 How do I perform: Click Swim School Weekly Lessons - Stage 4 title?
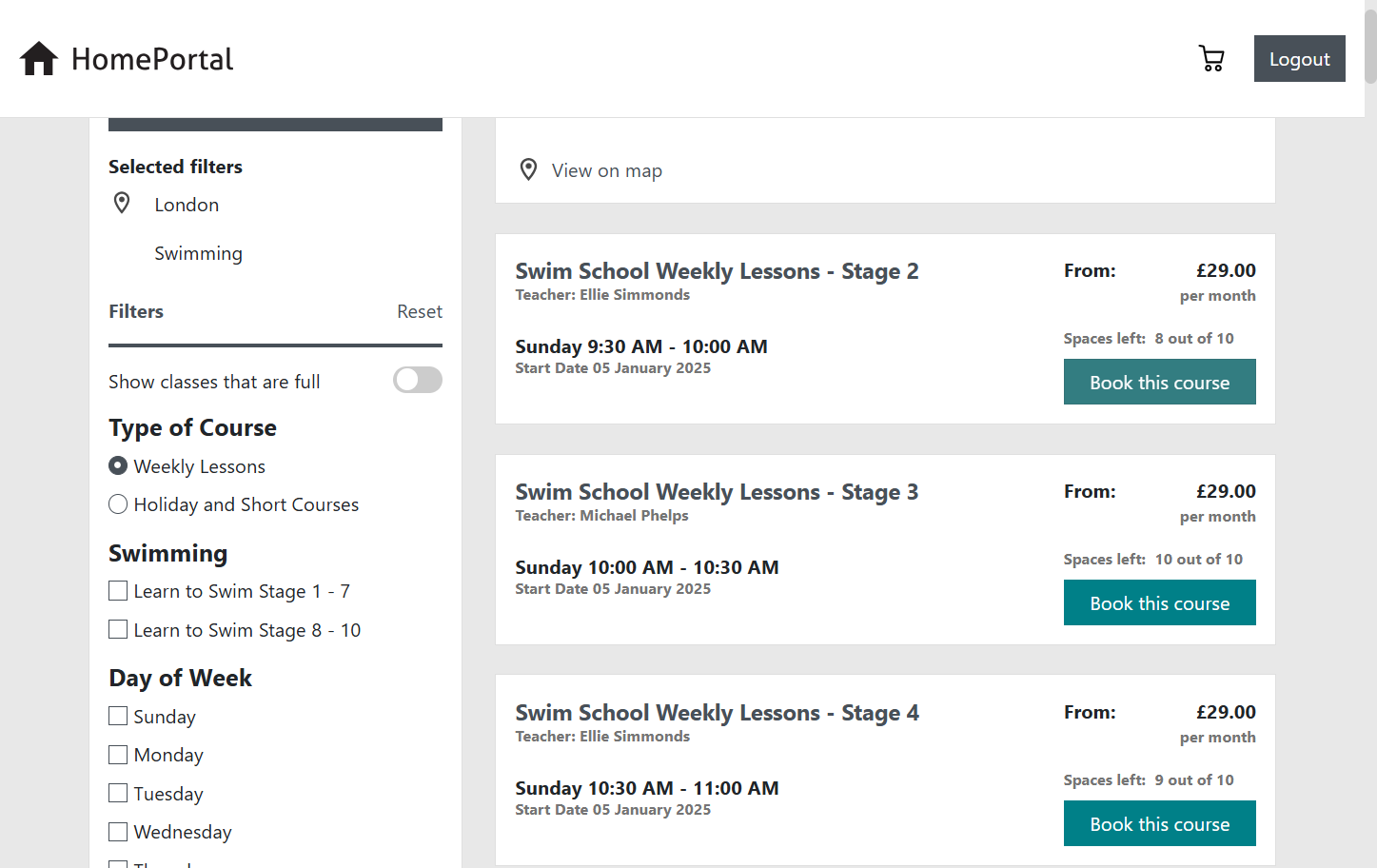point(717,713)
